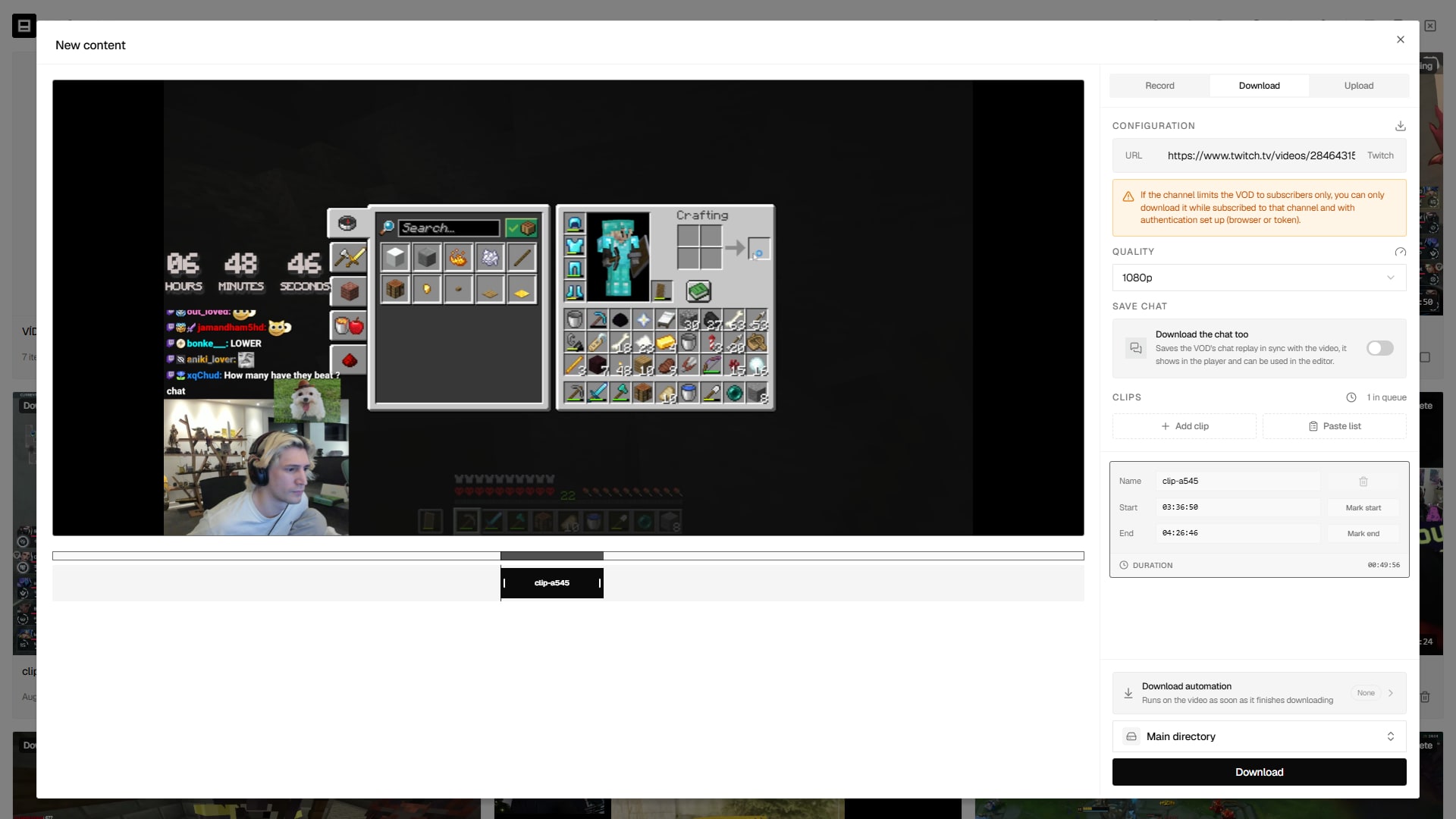Click the left handle of clip-a545

point(504,583)
